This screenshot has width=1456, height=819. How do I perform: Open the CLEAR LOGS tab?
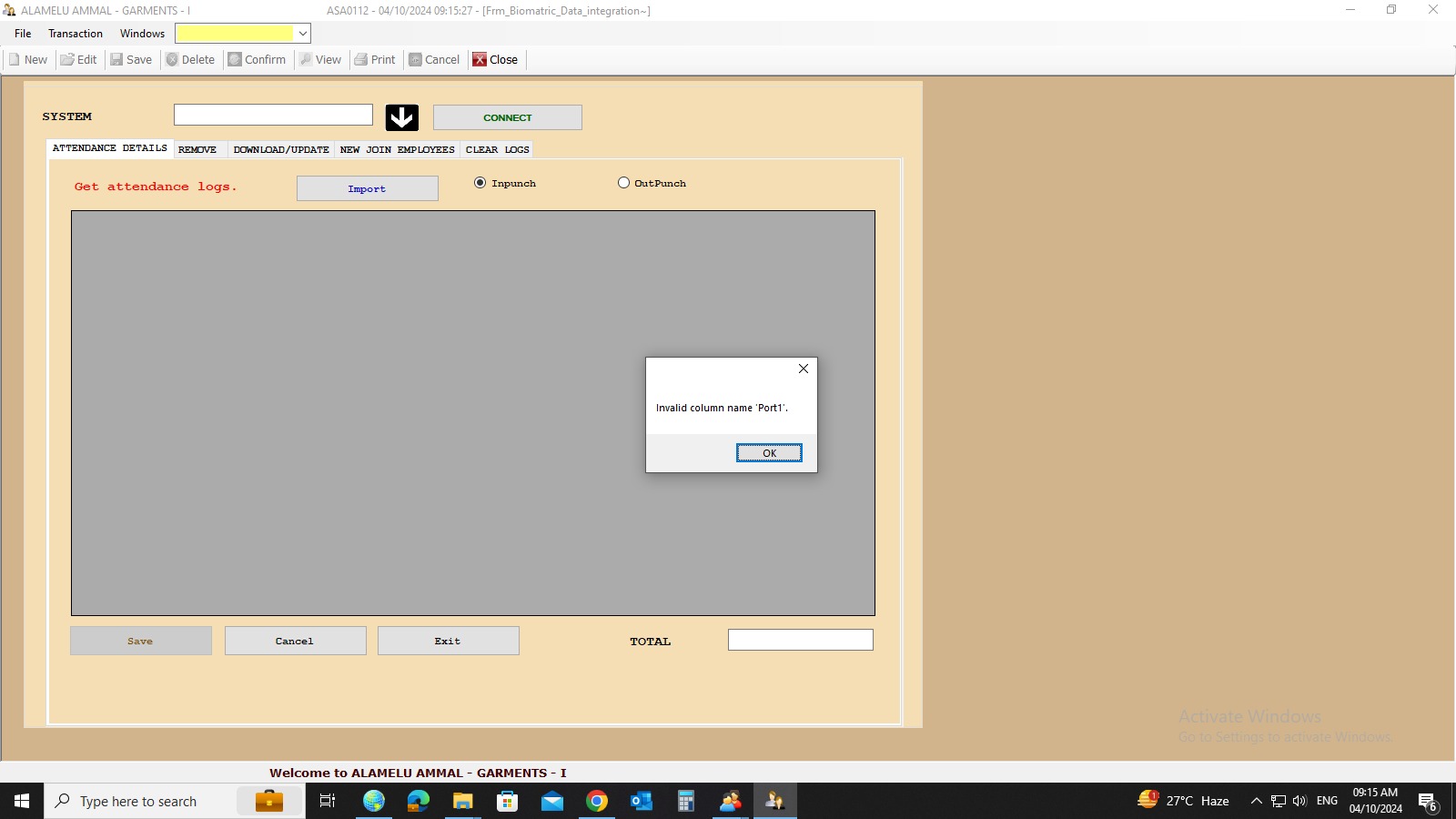coord(497,149)
